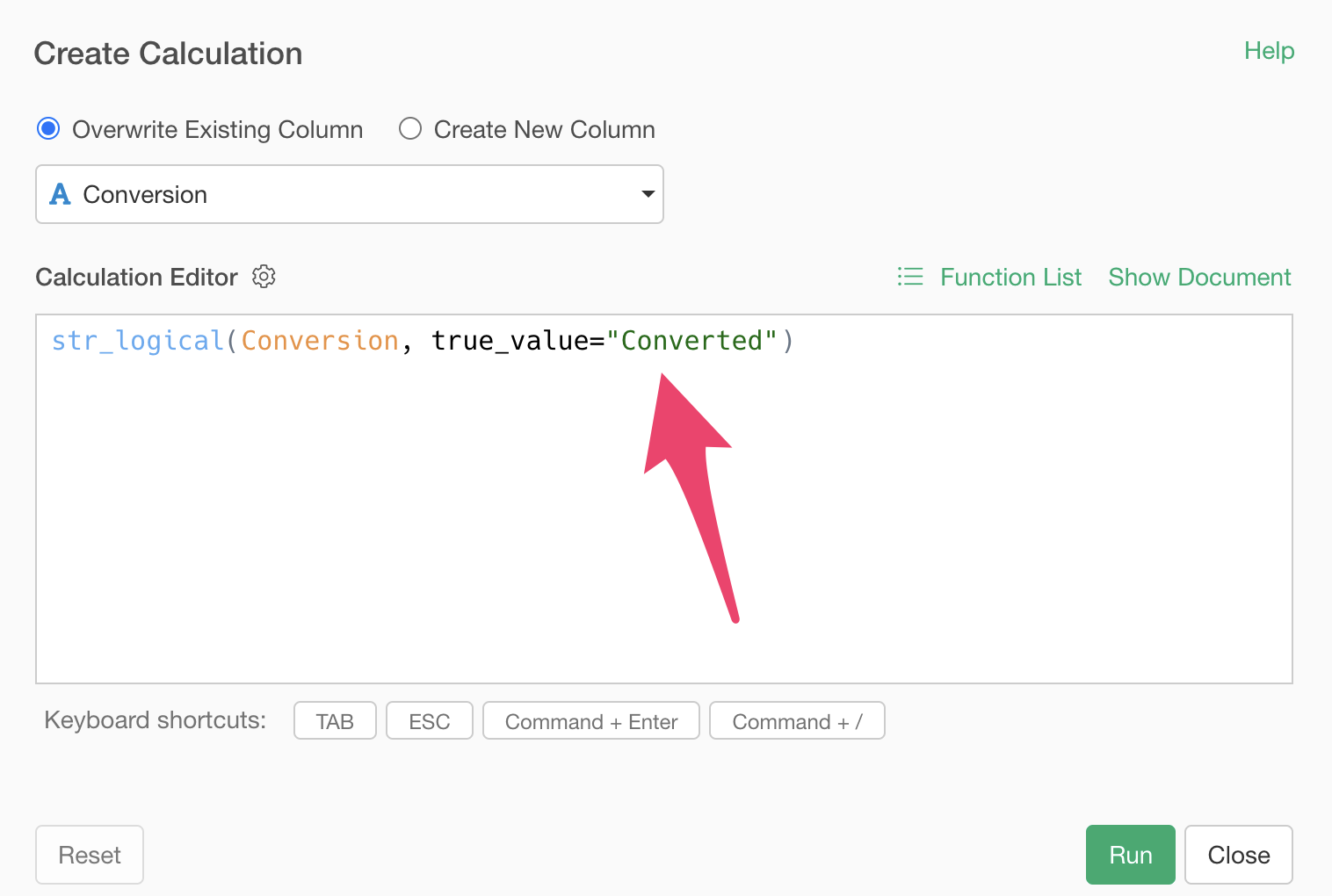This screenshot has height=896, width=1332.
Task: Click the text-type icon beside Conversion
Action: [60, 194]
